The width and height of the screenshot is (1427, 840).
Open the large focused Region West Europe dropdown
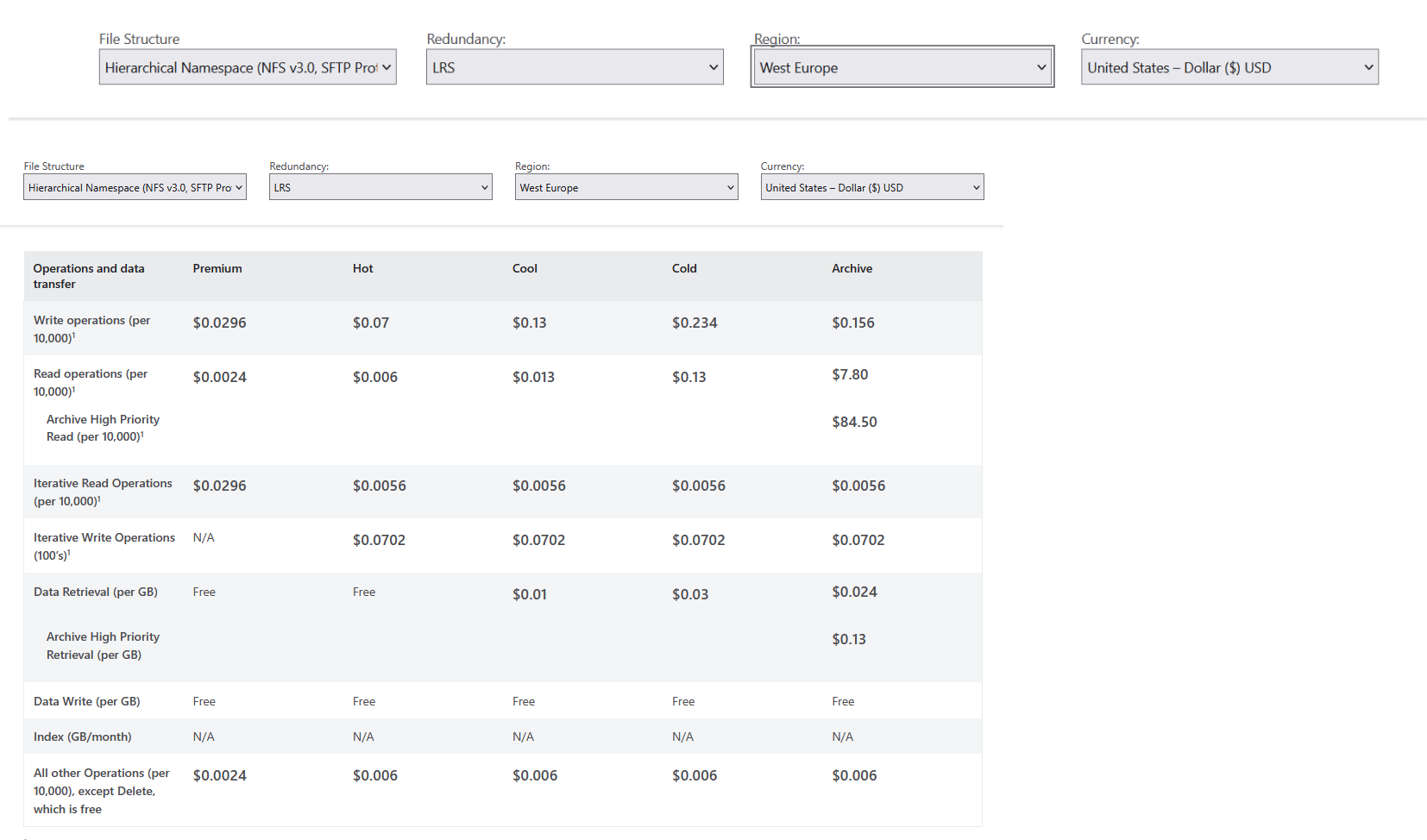902,67
